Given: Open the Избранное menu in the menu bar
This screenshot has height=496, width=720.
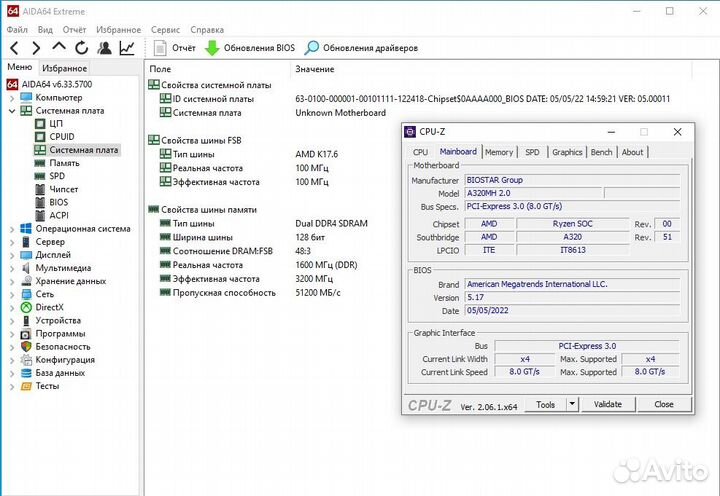Looking at the screenshot, I should pyautogui.click(x=118, y=29).
